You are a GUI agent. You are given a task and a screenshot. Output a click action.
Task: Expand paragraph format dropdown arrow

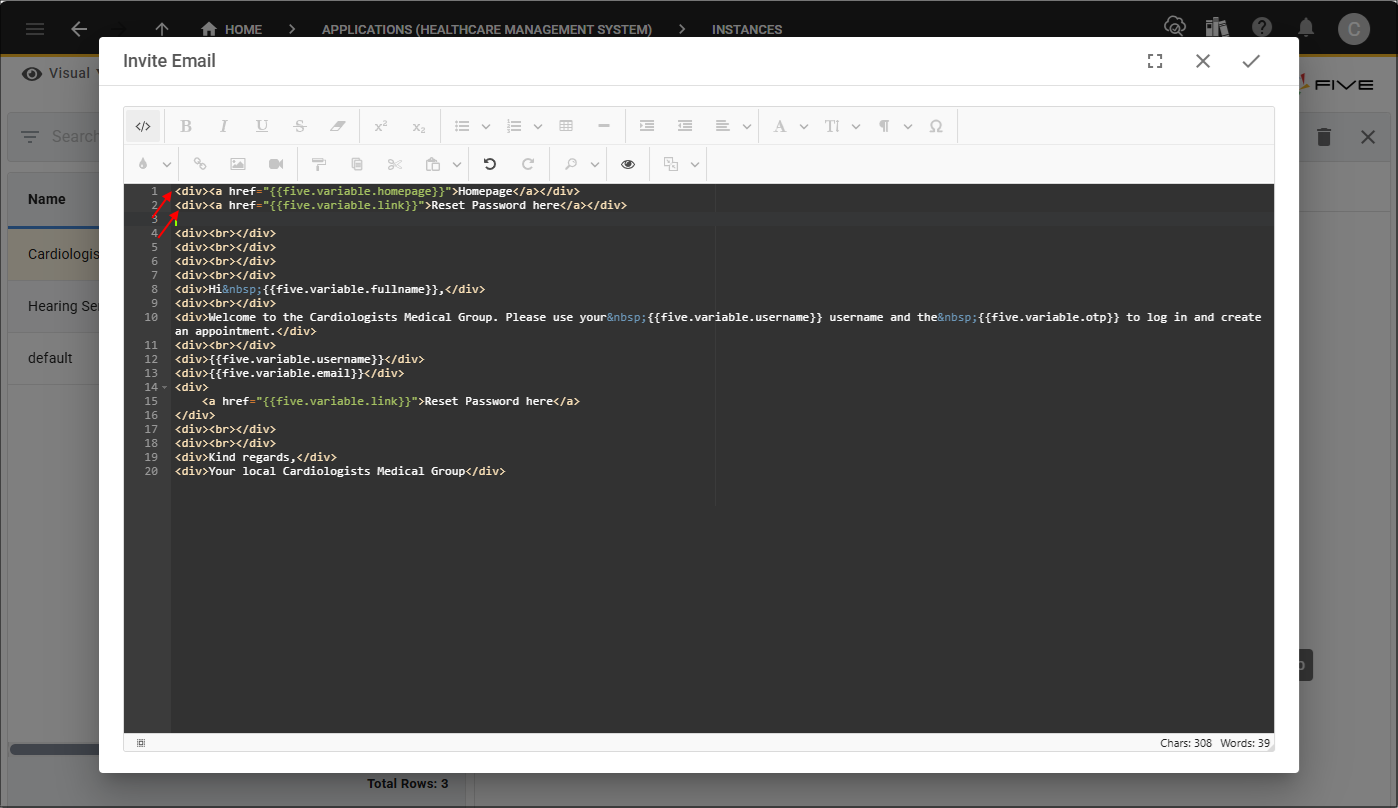(908, 126)
